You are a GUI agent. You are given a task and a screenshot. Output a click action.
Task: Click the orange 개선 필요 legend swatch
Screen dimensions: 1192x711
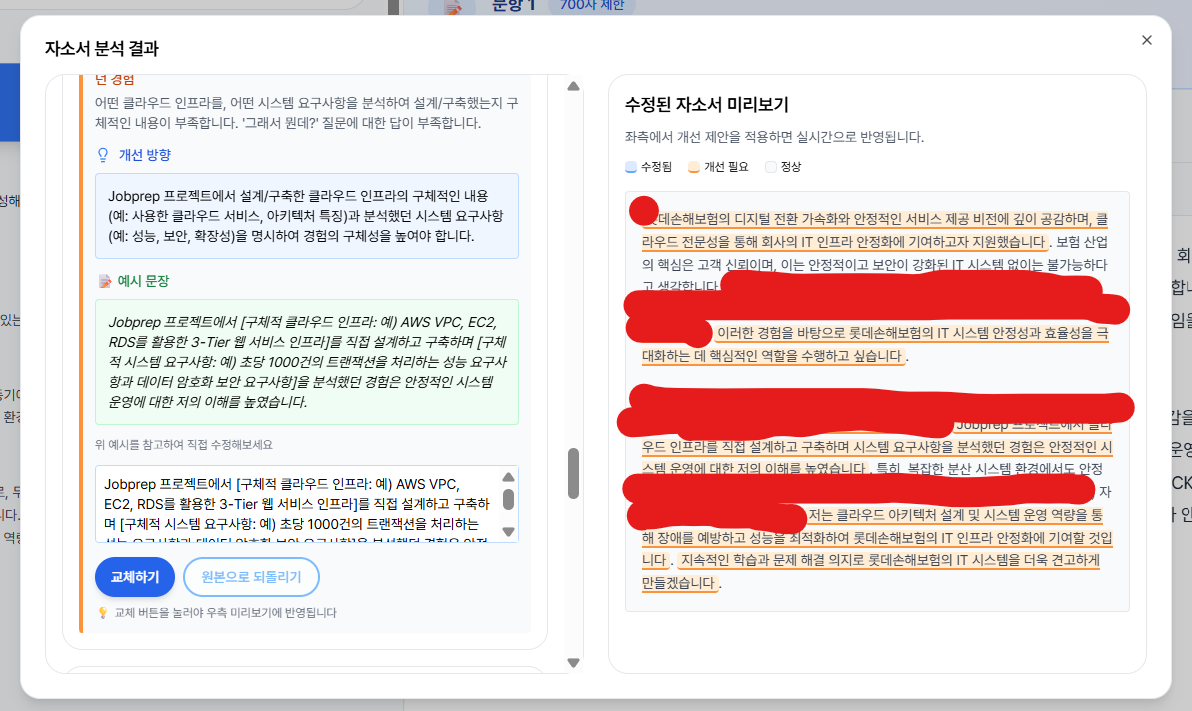(x=694, y=167)
